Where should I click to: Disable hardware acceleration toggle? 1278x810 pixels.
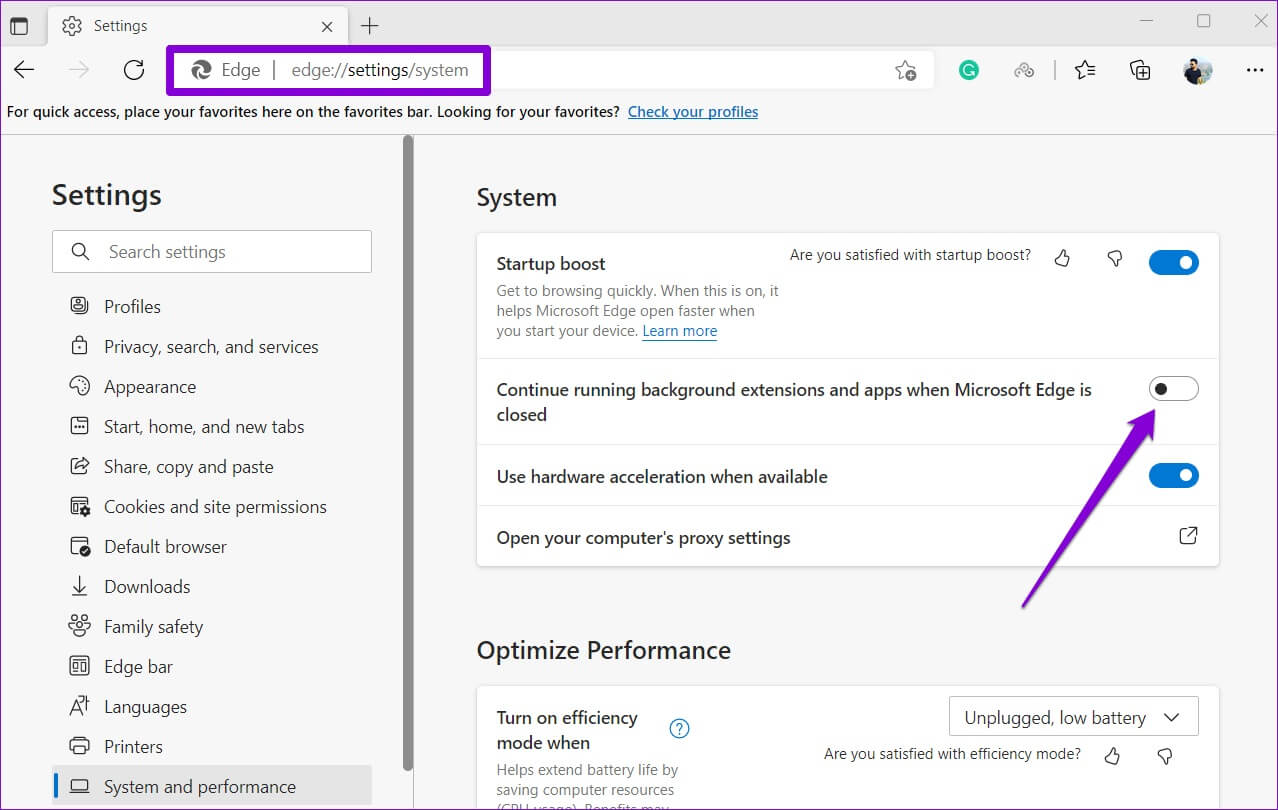pos(1173,476)
